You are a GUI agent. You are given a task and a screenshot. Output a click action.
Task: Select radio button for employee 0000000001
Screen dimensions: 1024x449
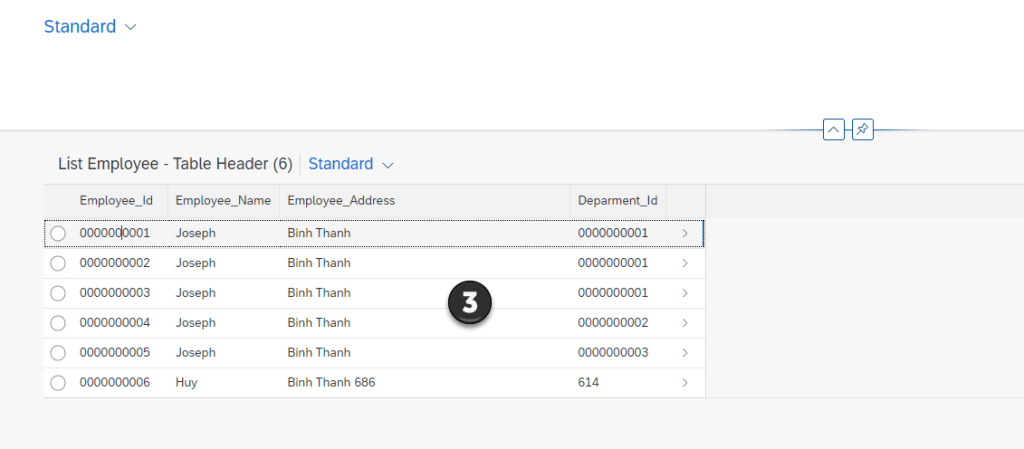point(58,233)
